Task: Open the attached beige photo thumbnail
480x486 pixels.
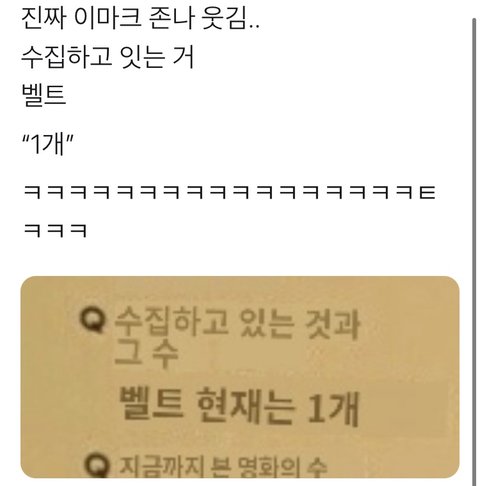Action: tap(240, 377)
